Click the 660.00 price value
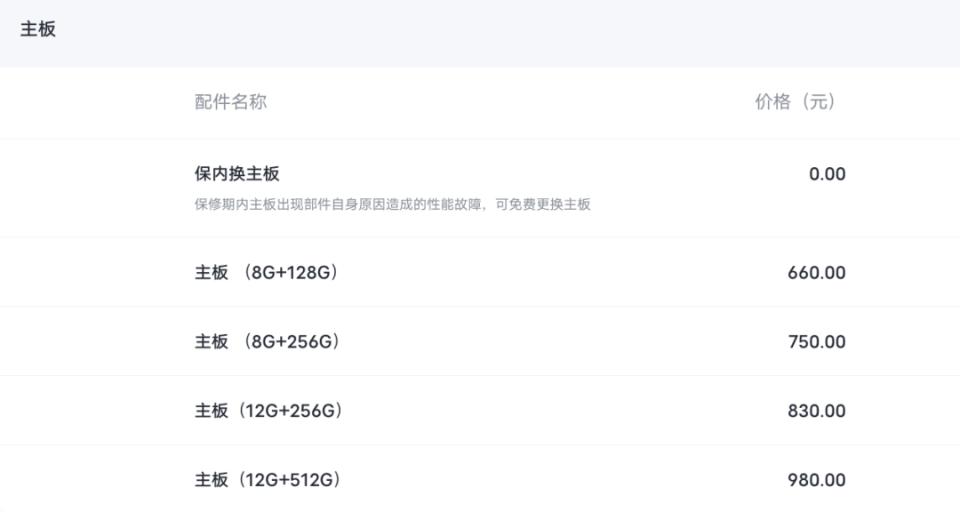This screenshot has height=512, width=960. click(817, 273)
